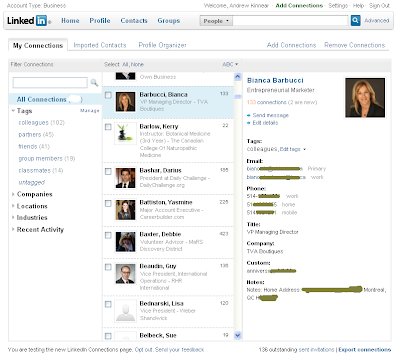Viewport: 400px width, 360px height.
Task: Select All Connections filter
Action: point(55,99)
